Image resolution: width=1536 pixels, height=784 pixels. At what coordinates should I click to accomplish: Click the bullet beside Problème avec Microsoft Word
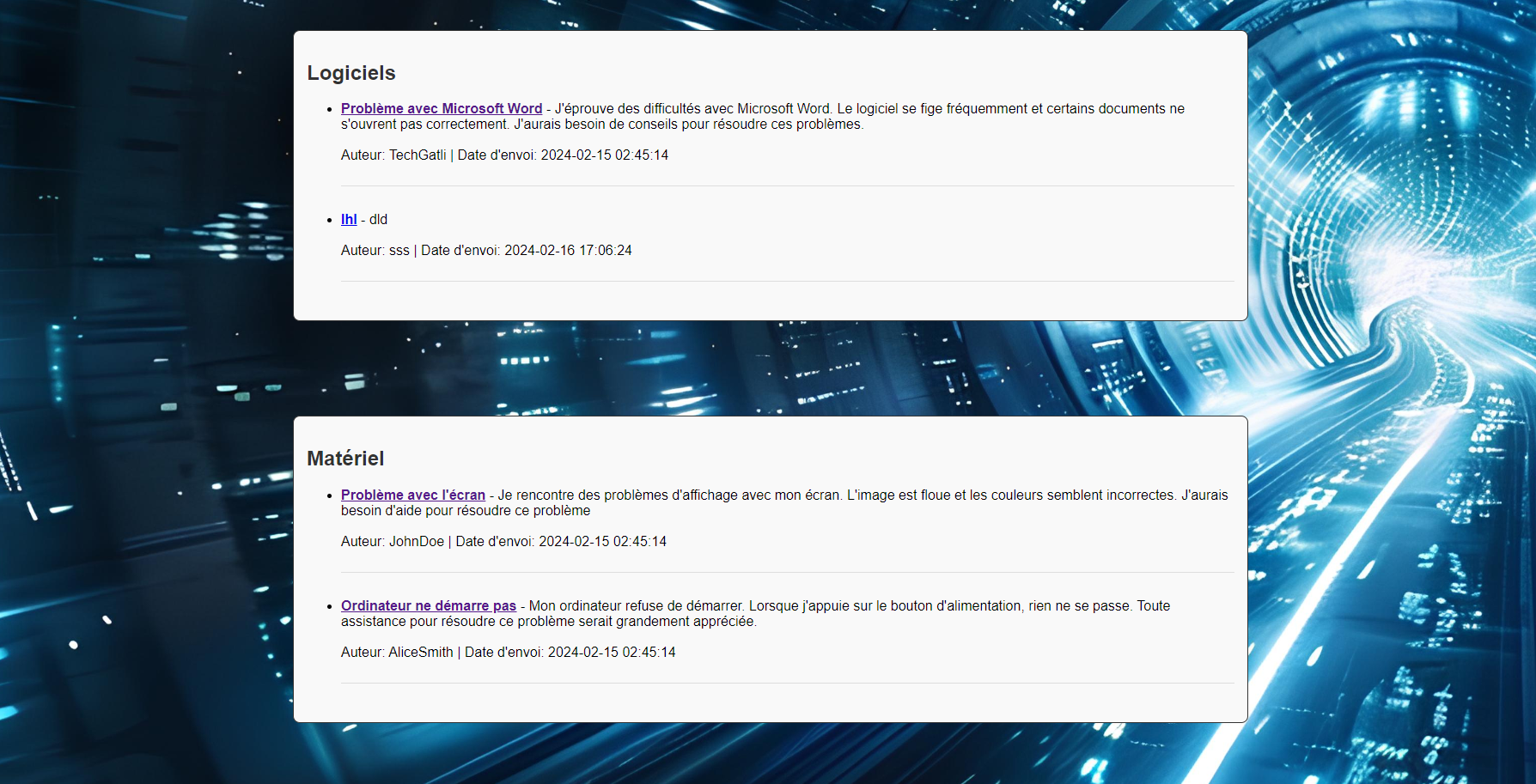point(330,109)
